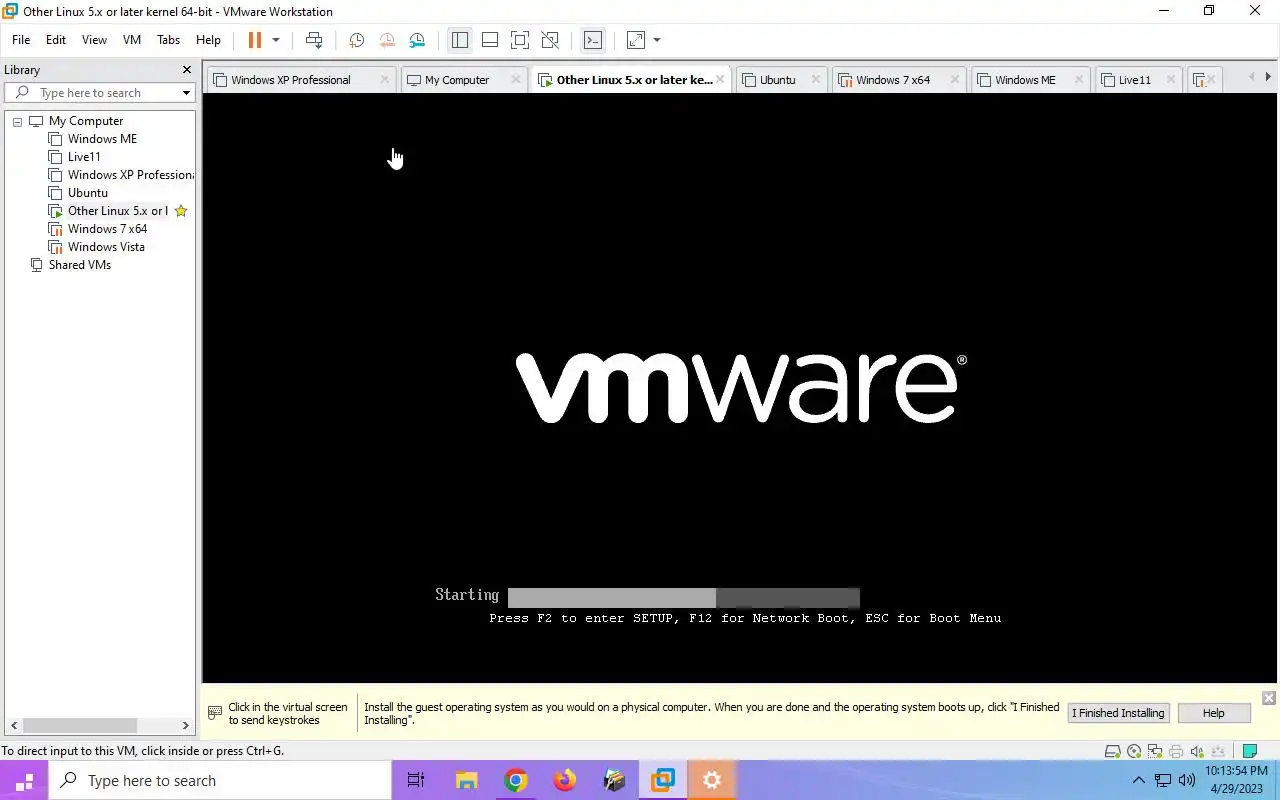Close the Windows XP Professional tab

[x=385, y=80]
